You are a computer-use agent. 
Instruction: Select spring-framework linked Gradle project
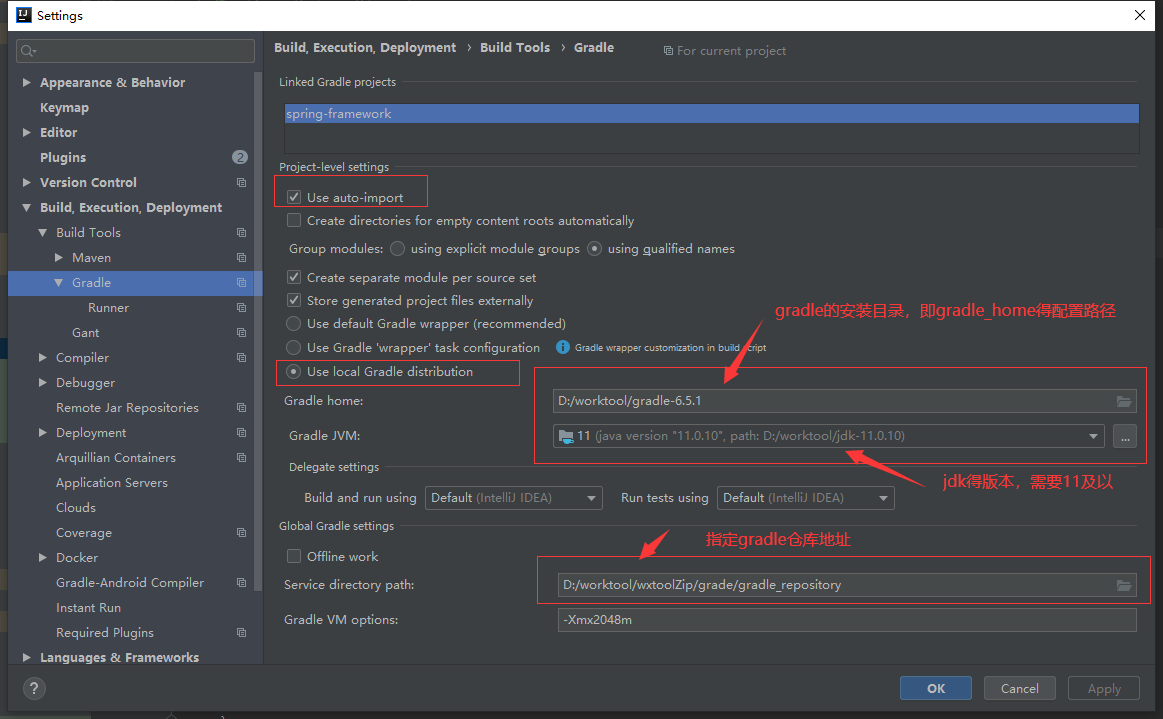pyautogui.click(x=711, y=114)
